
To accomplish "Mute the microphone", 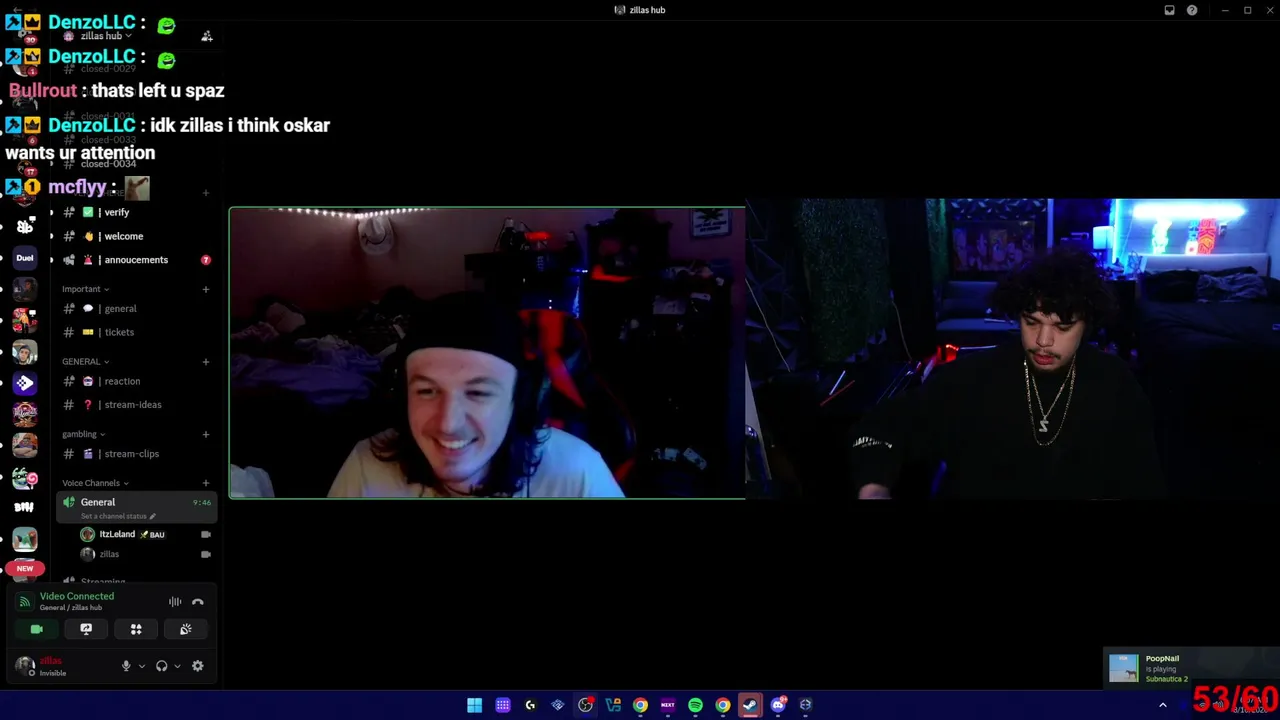I will (126, 666).
